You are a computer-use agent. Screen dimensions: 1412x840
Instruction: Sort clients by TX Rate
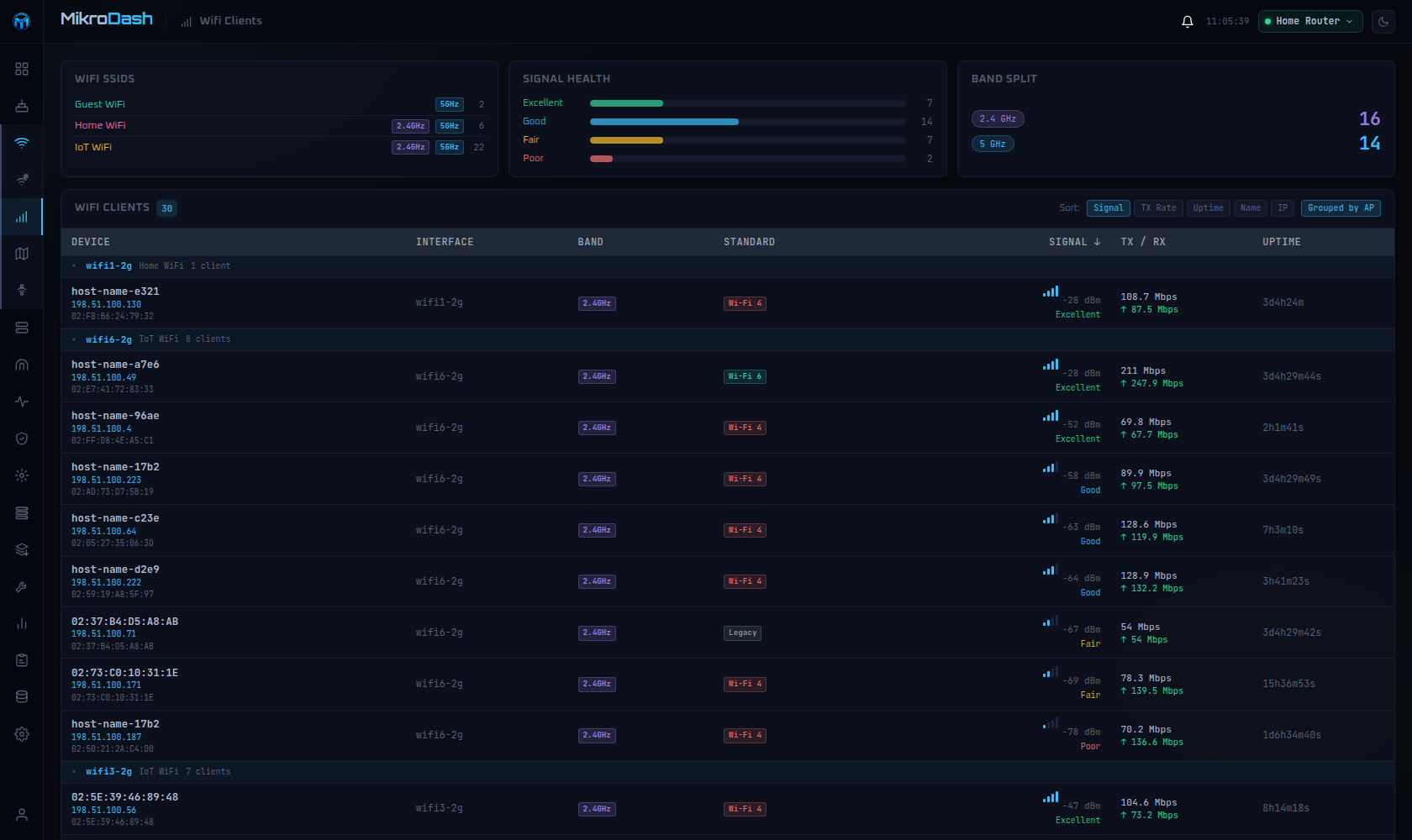pyautogui.click(x=1158, y=208)
